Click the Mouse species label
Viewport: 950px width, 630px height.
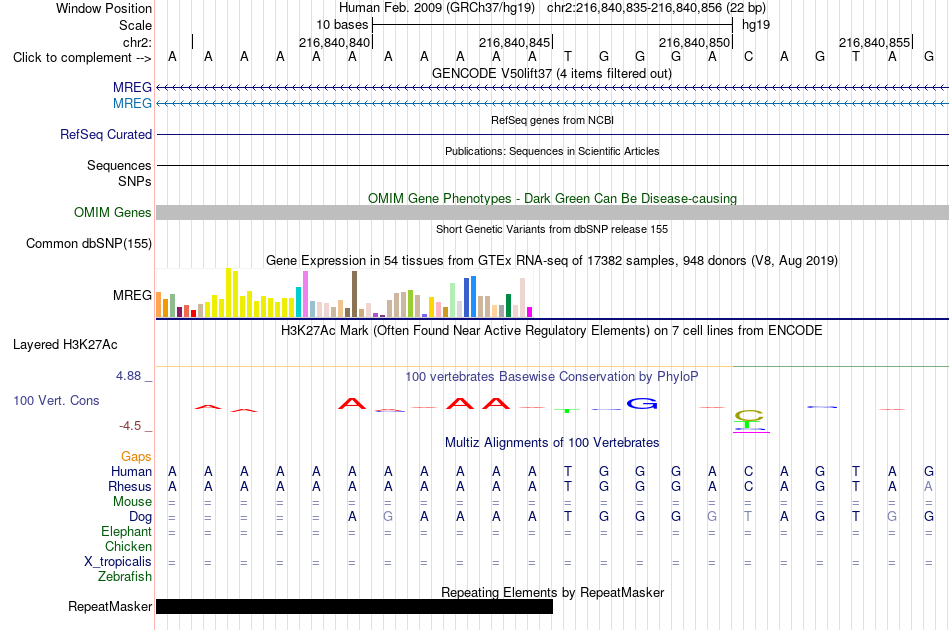pos(132,502)
